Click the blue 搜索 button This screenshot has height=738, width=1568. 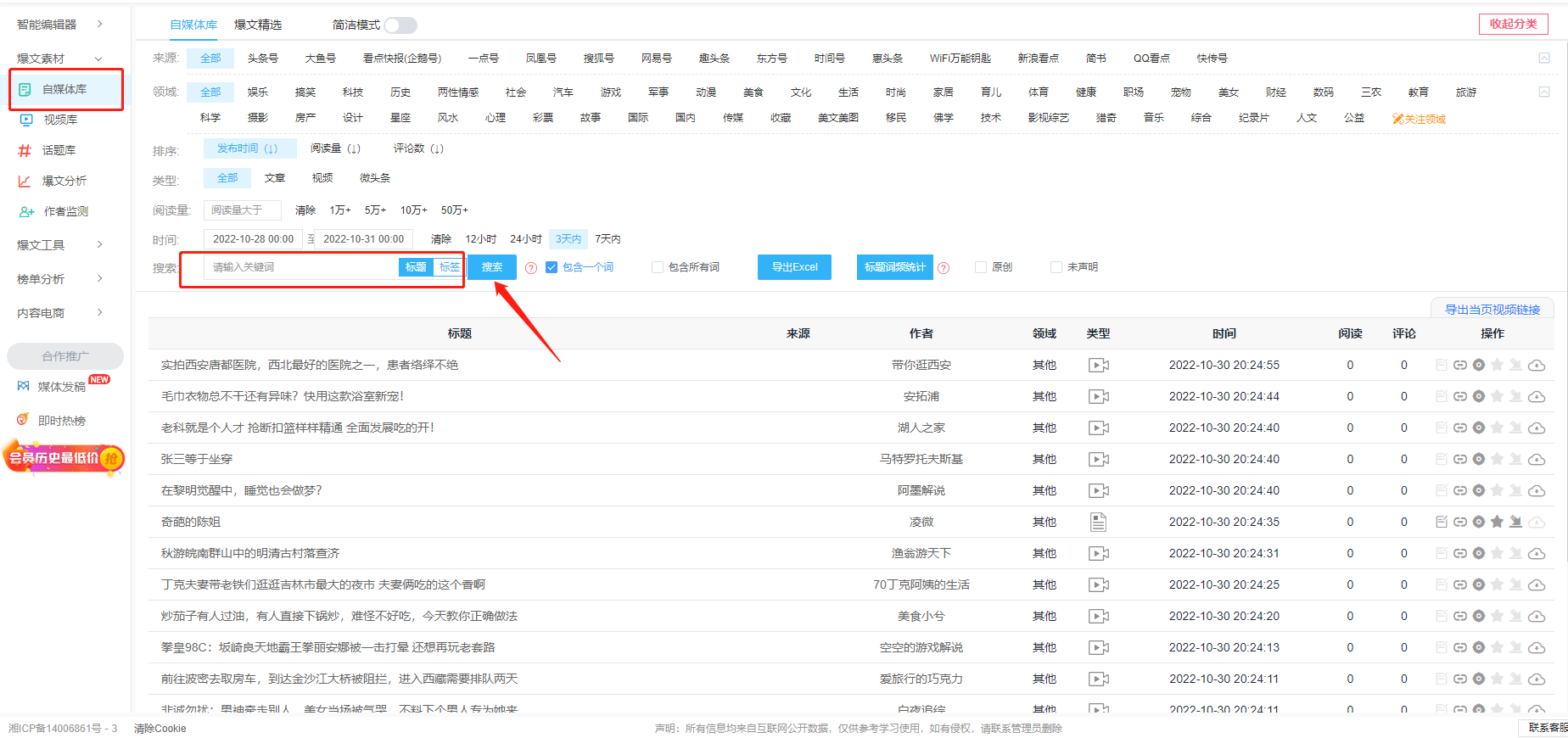coord(492,267)
